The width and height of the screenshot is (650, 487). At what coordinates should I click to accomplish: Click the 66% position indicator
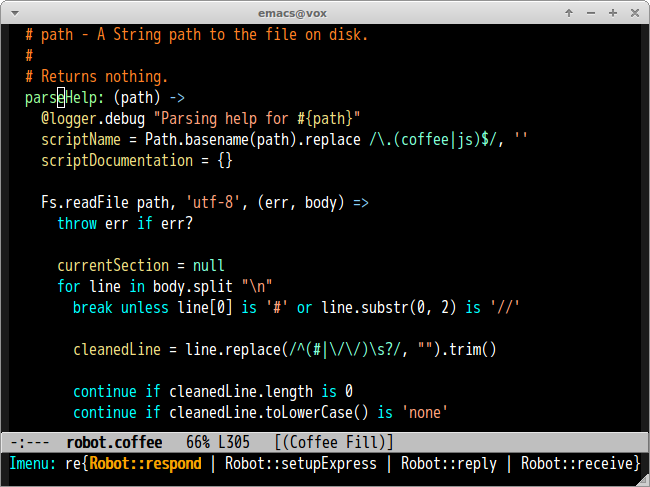198,442
